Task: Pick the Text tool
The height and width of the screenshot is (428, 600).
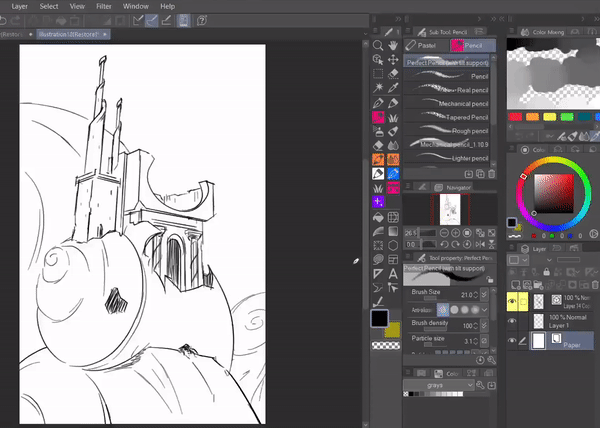Action: pos(394,273)
